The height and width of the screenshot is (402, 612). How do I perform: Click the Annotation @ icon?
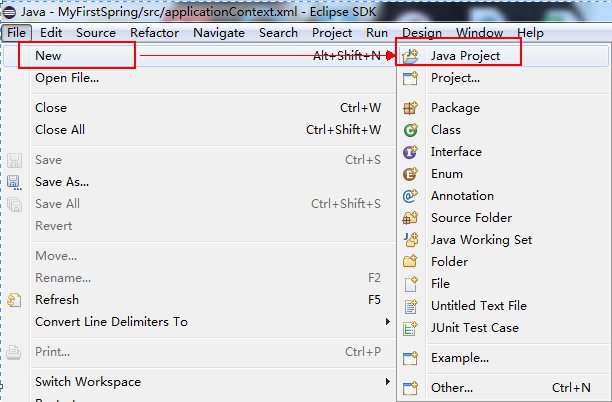[410, 196]
